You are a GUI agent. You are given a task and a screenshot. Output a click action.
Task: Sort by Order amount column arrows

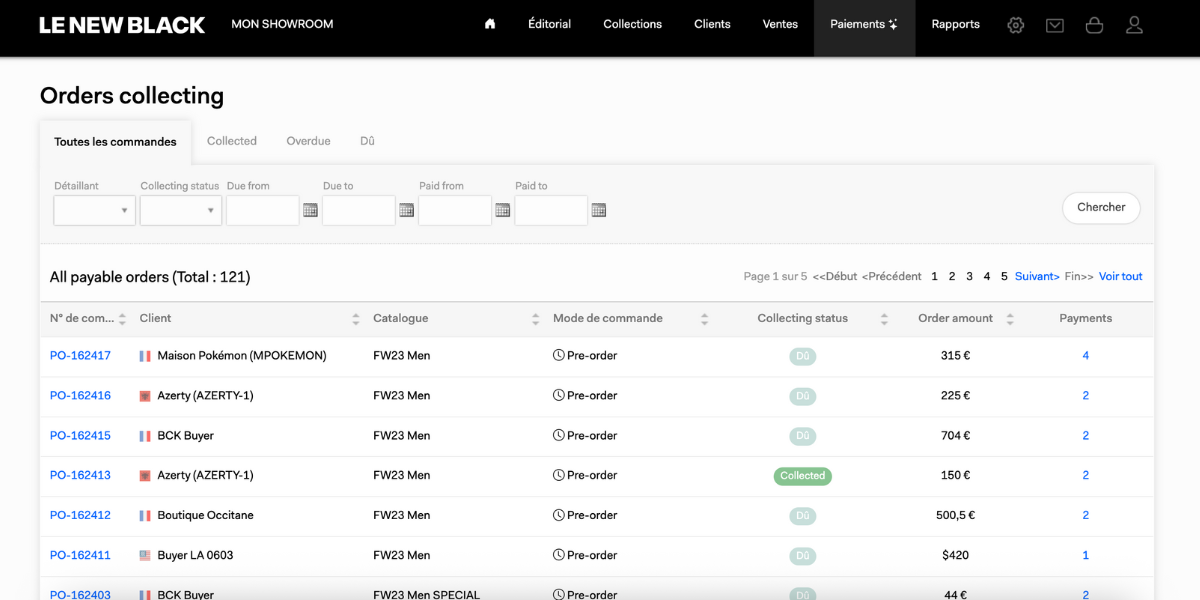[x=1010, y=319]
